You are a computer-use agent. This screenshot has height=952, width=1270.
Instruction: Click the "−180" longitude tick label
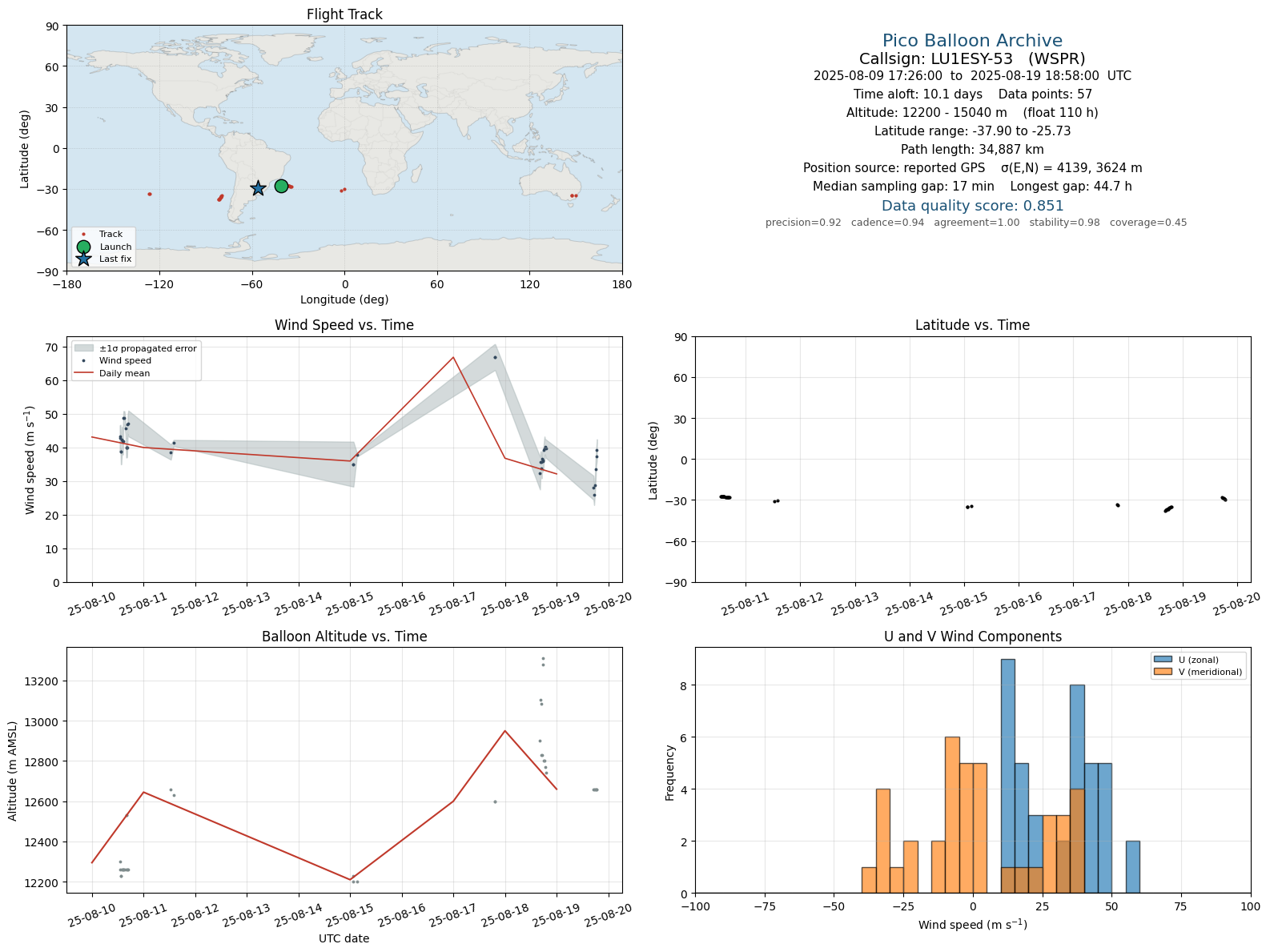click(x=66, y=284)
